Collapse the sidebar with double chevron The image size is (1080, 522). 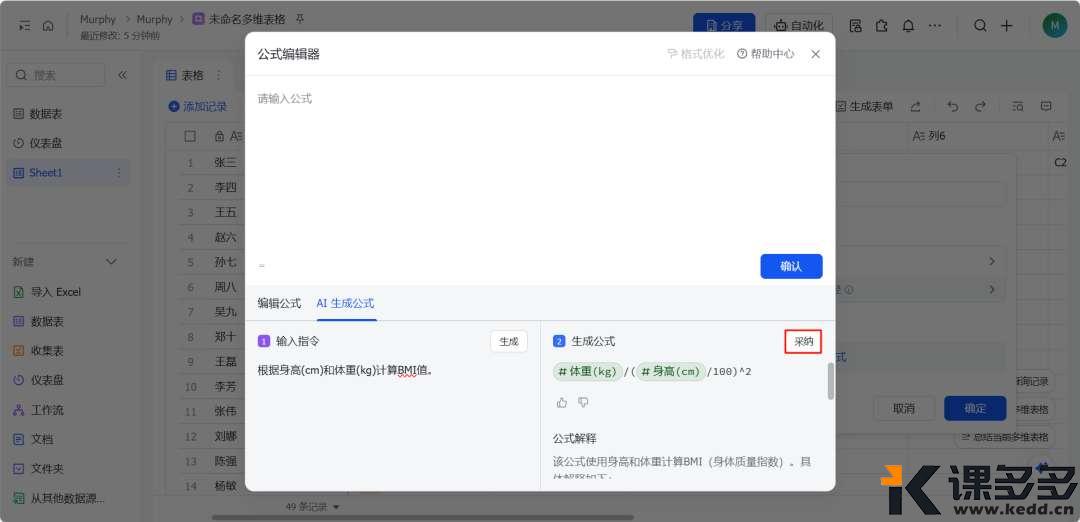coord(122,75)
